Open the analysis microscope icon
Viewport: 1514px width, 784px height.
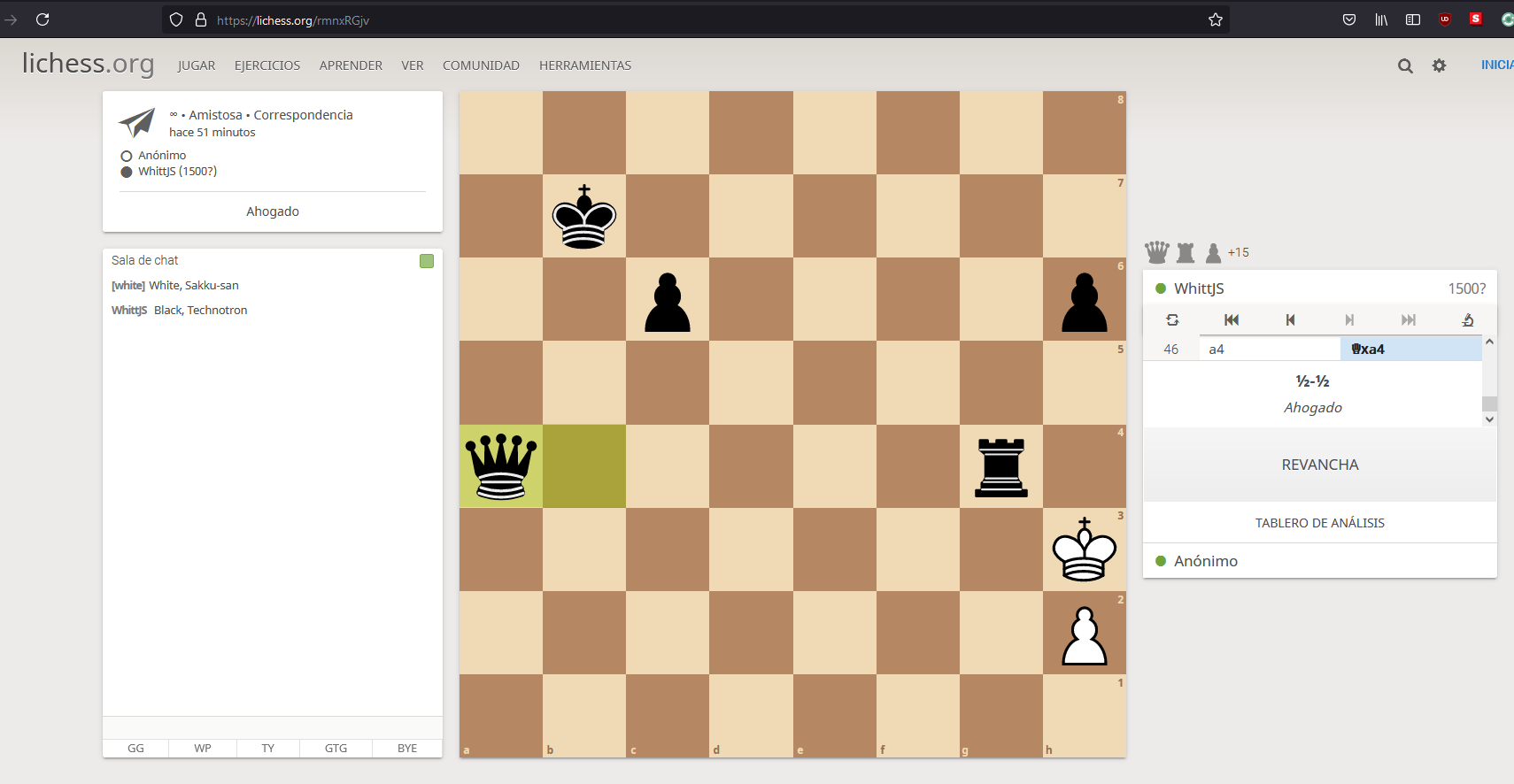coord(1467,320)
